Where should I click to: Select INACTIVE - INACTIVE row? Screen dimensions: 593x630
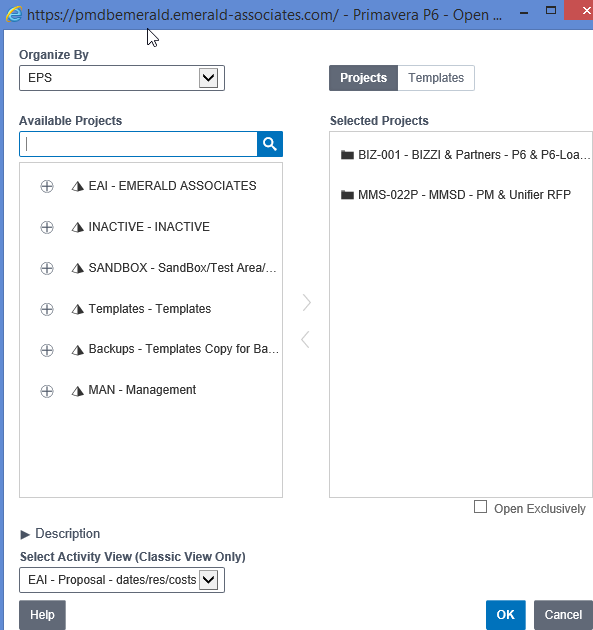click(151, 227)
